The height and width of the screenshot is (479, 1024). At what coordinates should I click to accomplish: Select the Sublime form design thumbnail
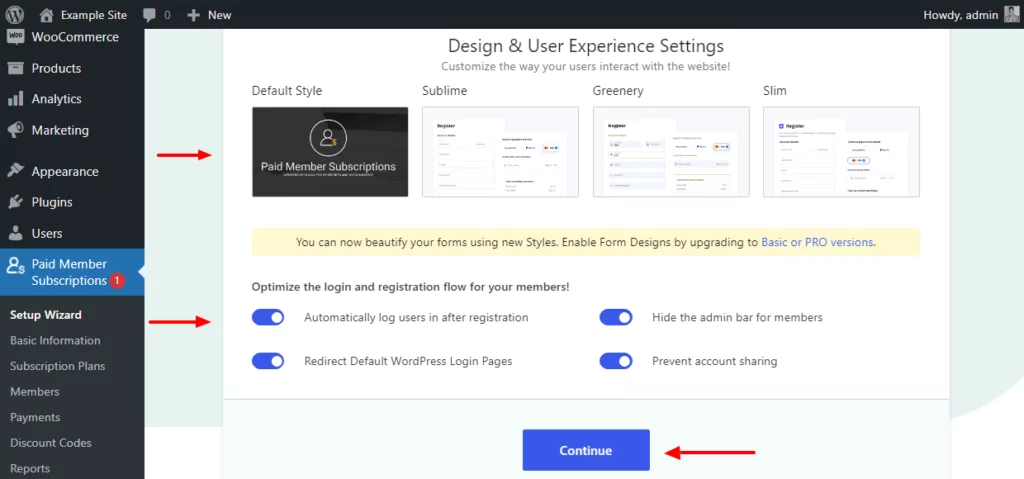(500, 152)
